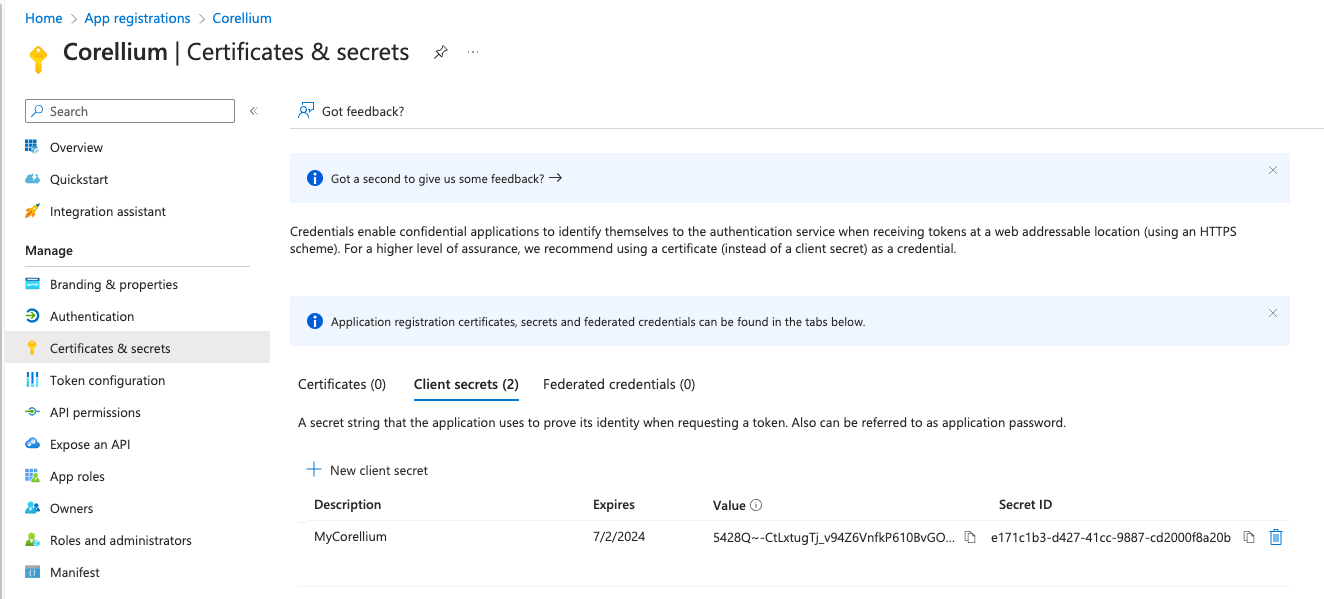Image resolution: width=1324 pixels, height=599 pixels.
Task: Click the sidebar search box
Action: point(129,110)
